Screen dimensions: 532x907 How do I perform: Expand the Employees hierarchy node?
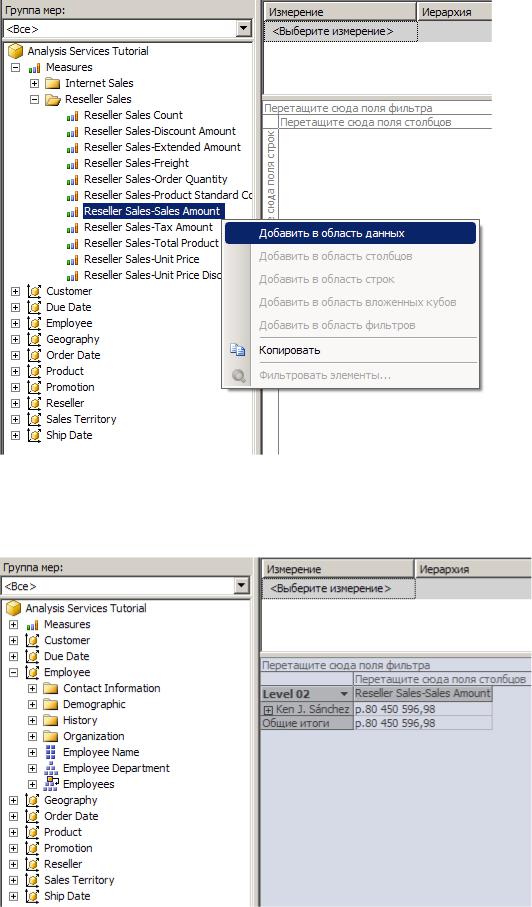pyautogui.click(x=32, y=784)
